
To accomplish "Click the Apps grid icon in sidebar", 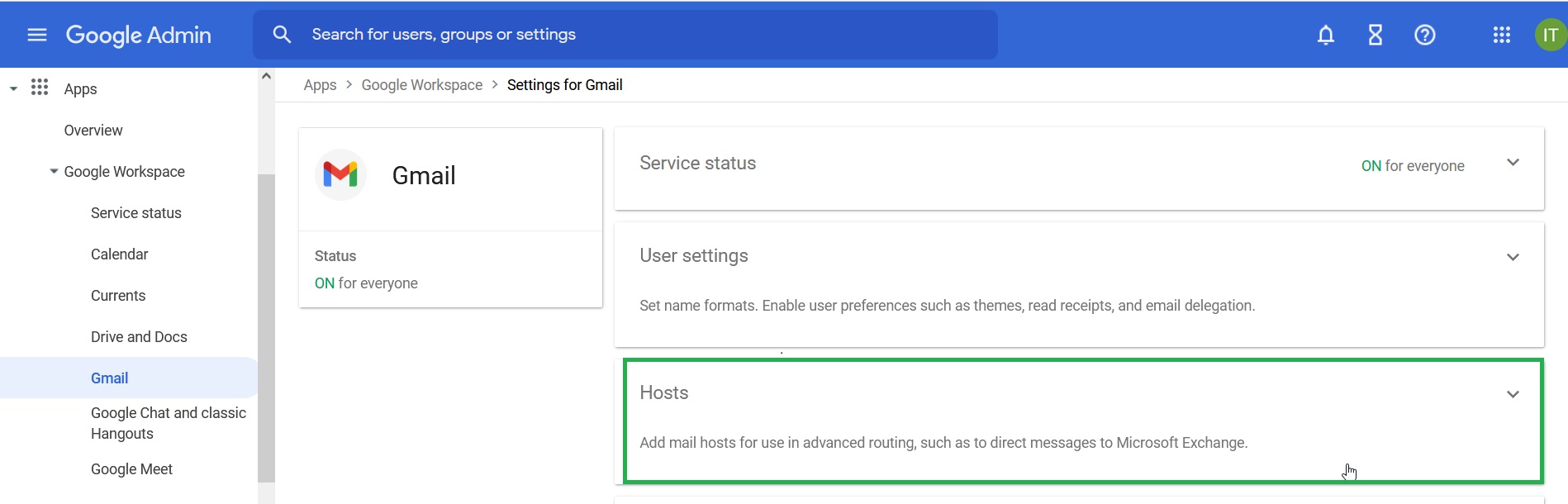I will (40, 88).
